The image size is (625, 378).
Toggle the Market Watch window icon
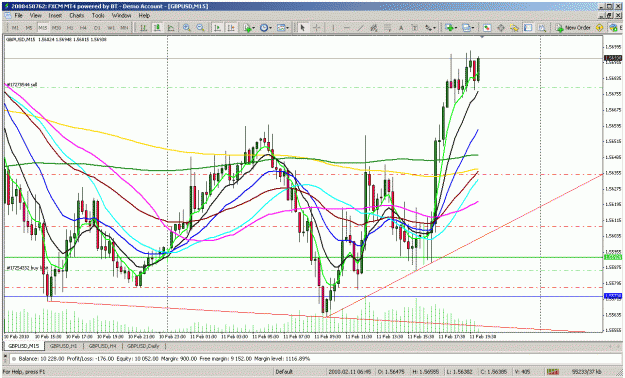tap(487, 28)
